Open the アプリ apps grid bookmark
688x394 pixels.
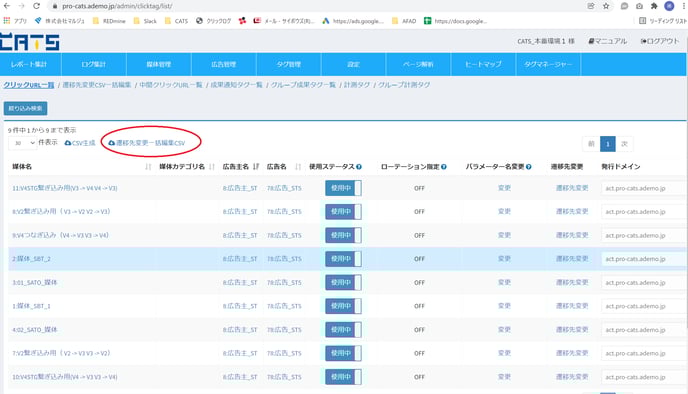(15, 21)
